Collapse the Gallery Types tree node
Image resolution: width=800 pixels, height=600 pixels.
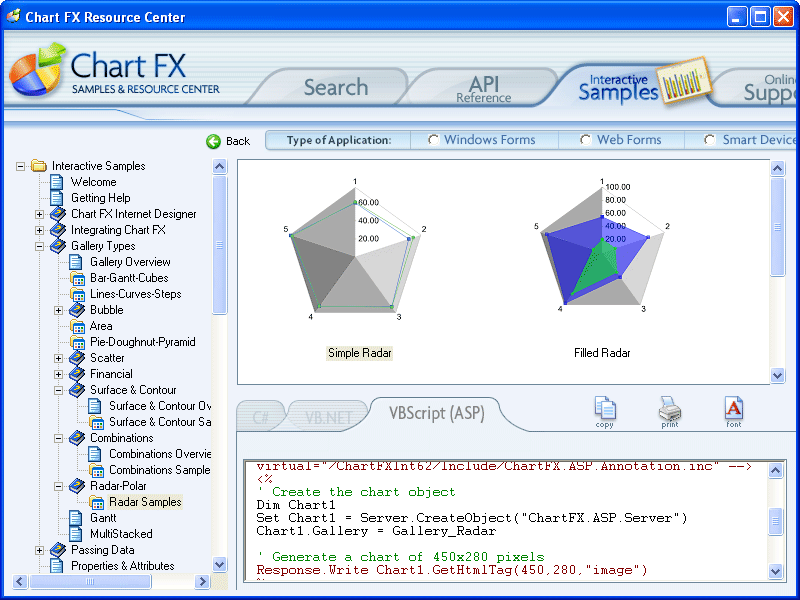tap(40, 246)
